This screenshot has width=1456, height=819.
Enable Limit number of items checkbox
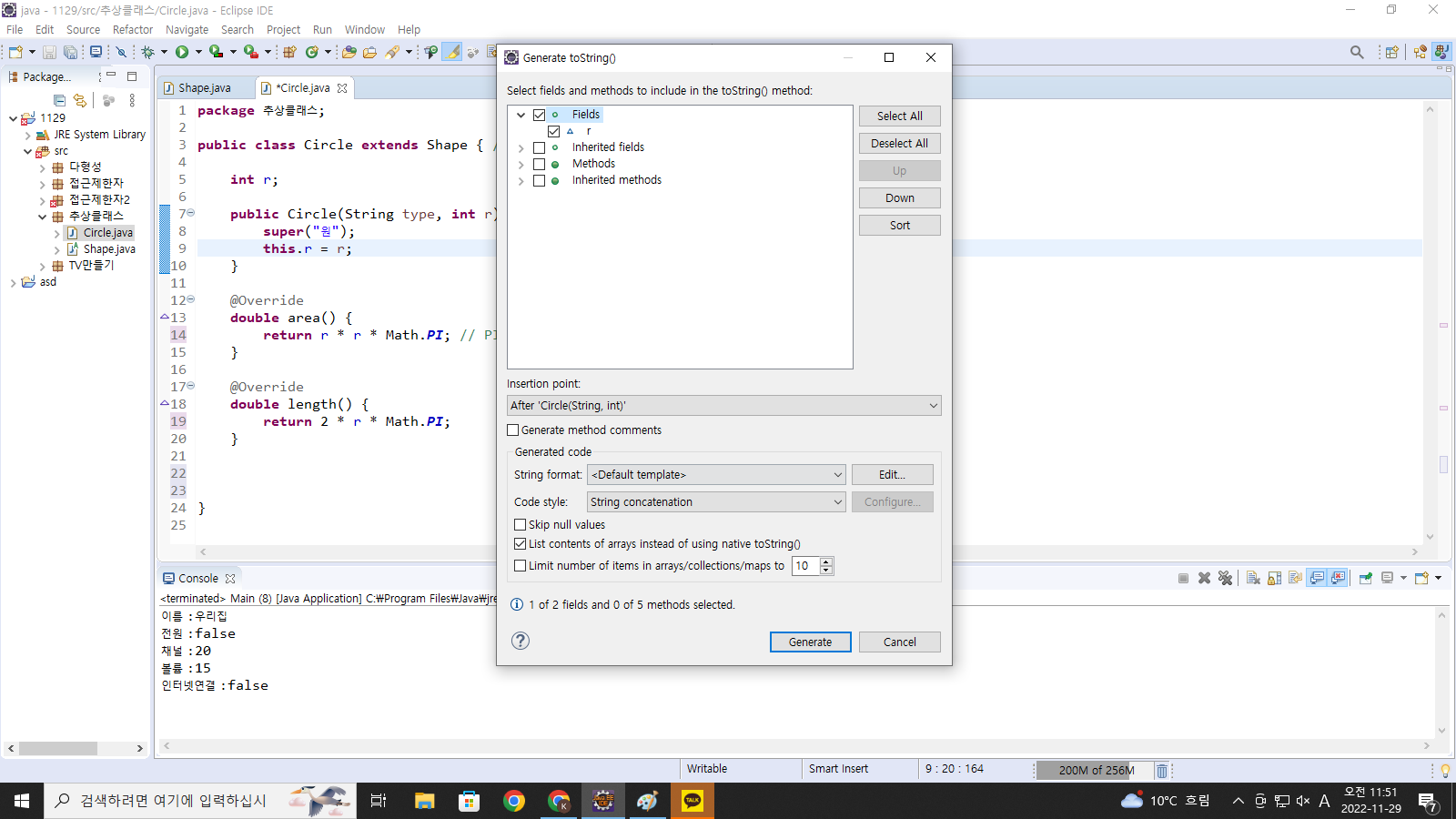click(521, 566)
